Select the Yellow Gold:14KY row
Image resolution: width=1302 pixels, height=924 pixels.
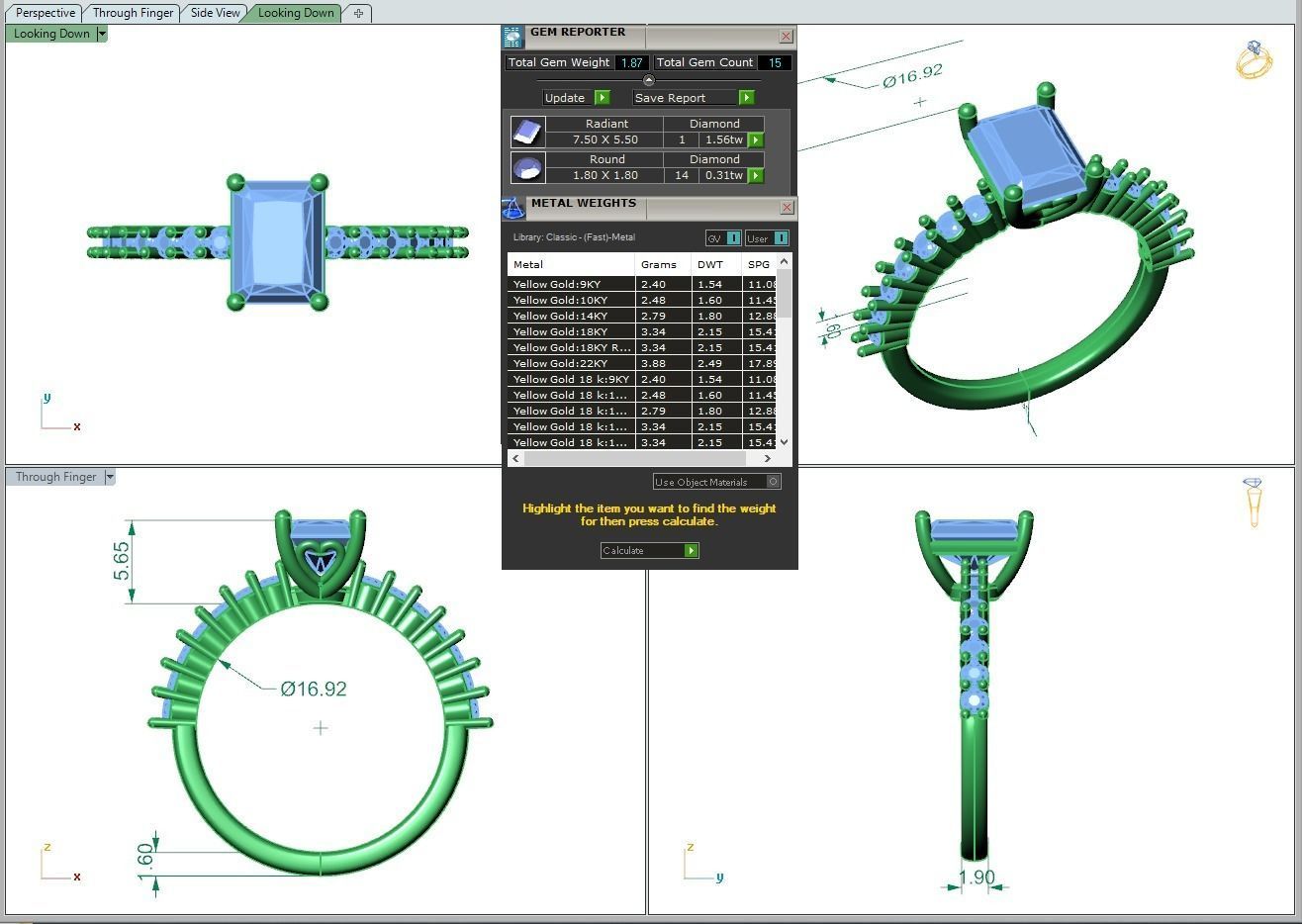(x=642, y=316)
